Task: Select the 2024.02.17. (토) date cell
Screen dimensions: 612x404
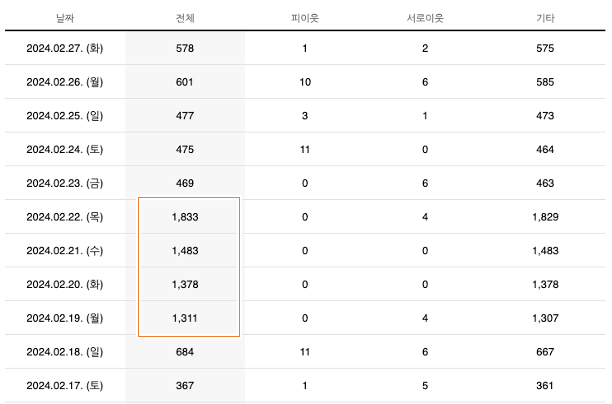Action: coord(65,386)
